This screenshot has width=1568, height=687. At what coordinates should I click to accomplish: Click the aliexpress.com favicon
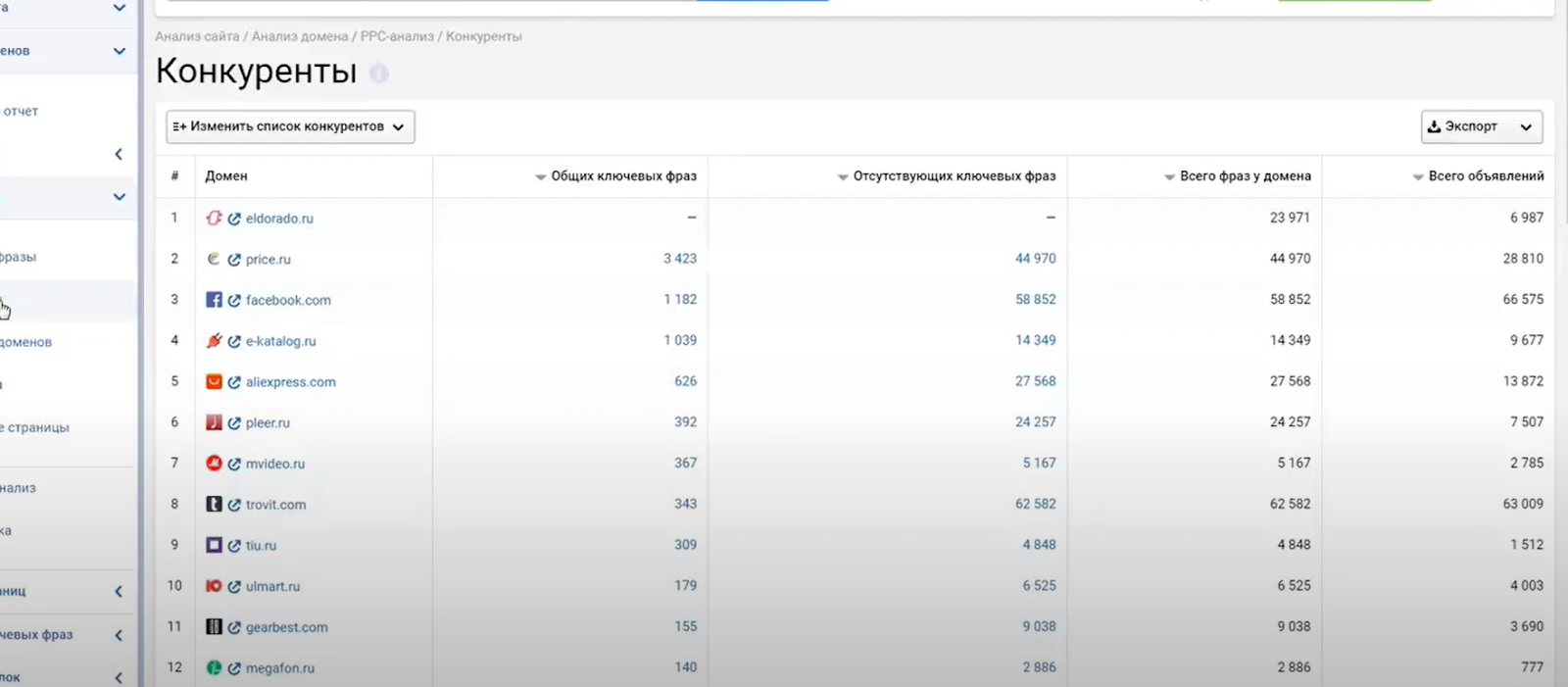(x=214, y=381)
